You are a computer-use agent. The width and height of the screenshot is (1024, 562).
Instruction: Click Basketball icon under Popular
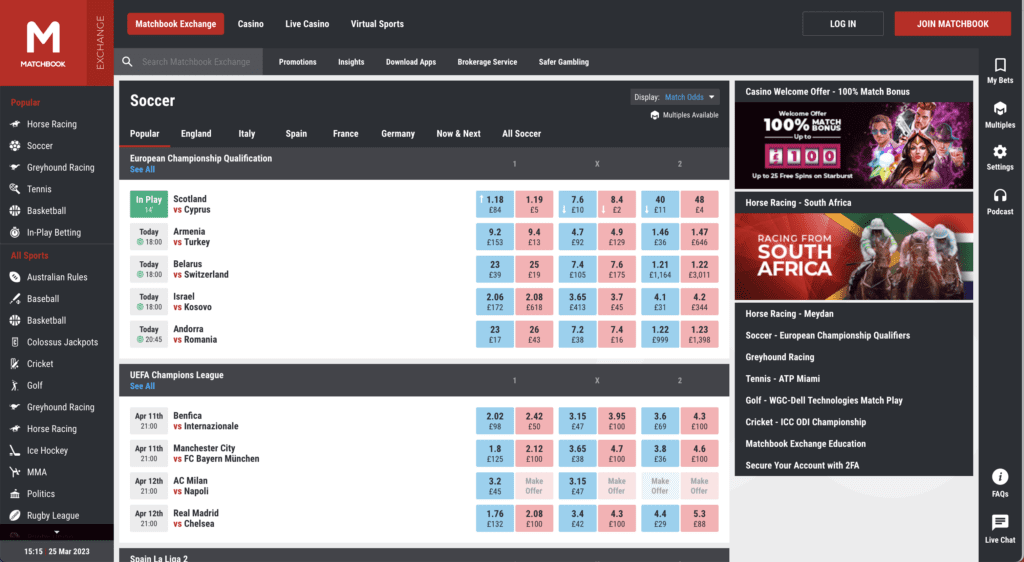pos(15,211)
